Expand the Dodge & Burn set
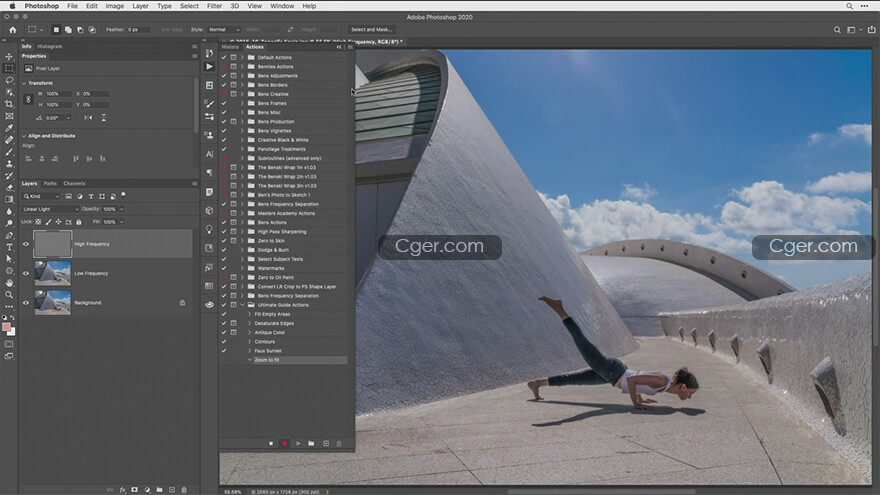Image resolution: width=880 pixels, height=495 pixels. [242, 250]
